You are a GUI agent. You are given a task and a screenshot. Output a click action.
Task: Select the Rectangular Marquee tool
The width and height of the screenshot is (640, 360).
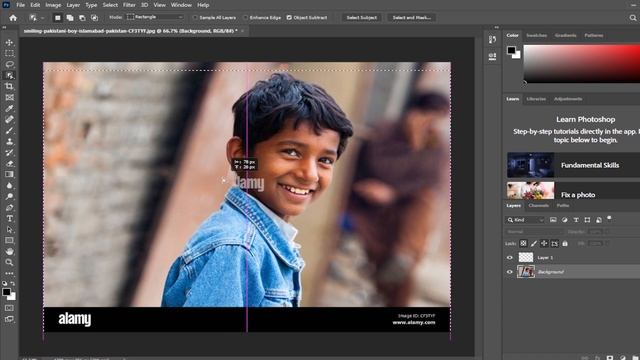coord(9,53)
